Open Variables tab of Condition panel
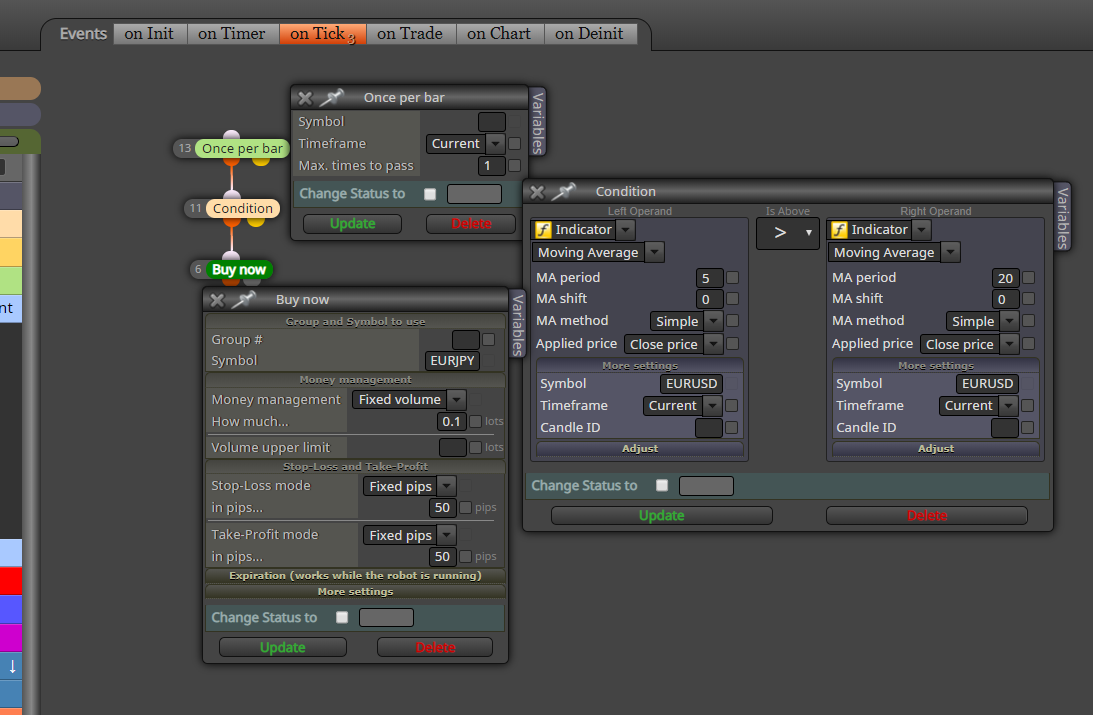This screenshot has height=715, width=1093. (1062, 217)
